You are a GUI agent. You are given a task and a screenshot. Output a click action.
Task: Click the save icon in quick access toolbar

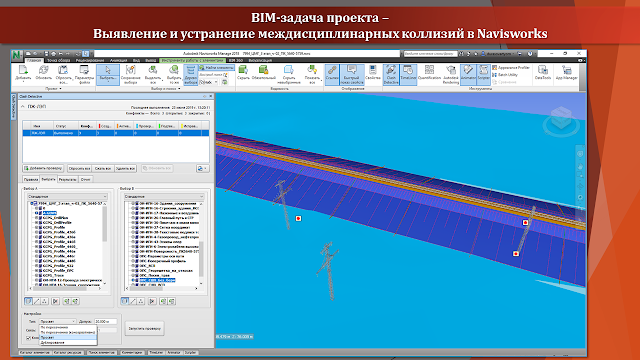[x=47, y=54]
